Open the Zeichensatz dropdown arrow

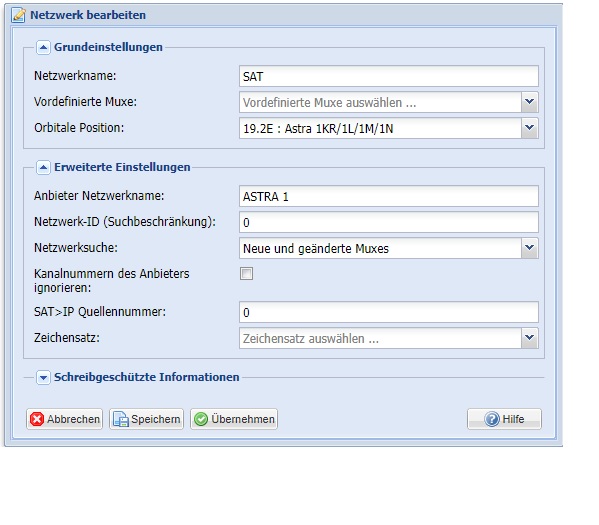point(529,338)
